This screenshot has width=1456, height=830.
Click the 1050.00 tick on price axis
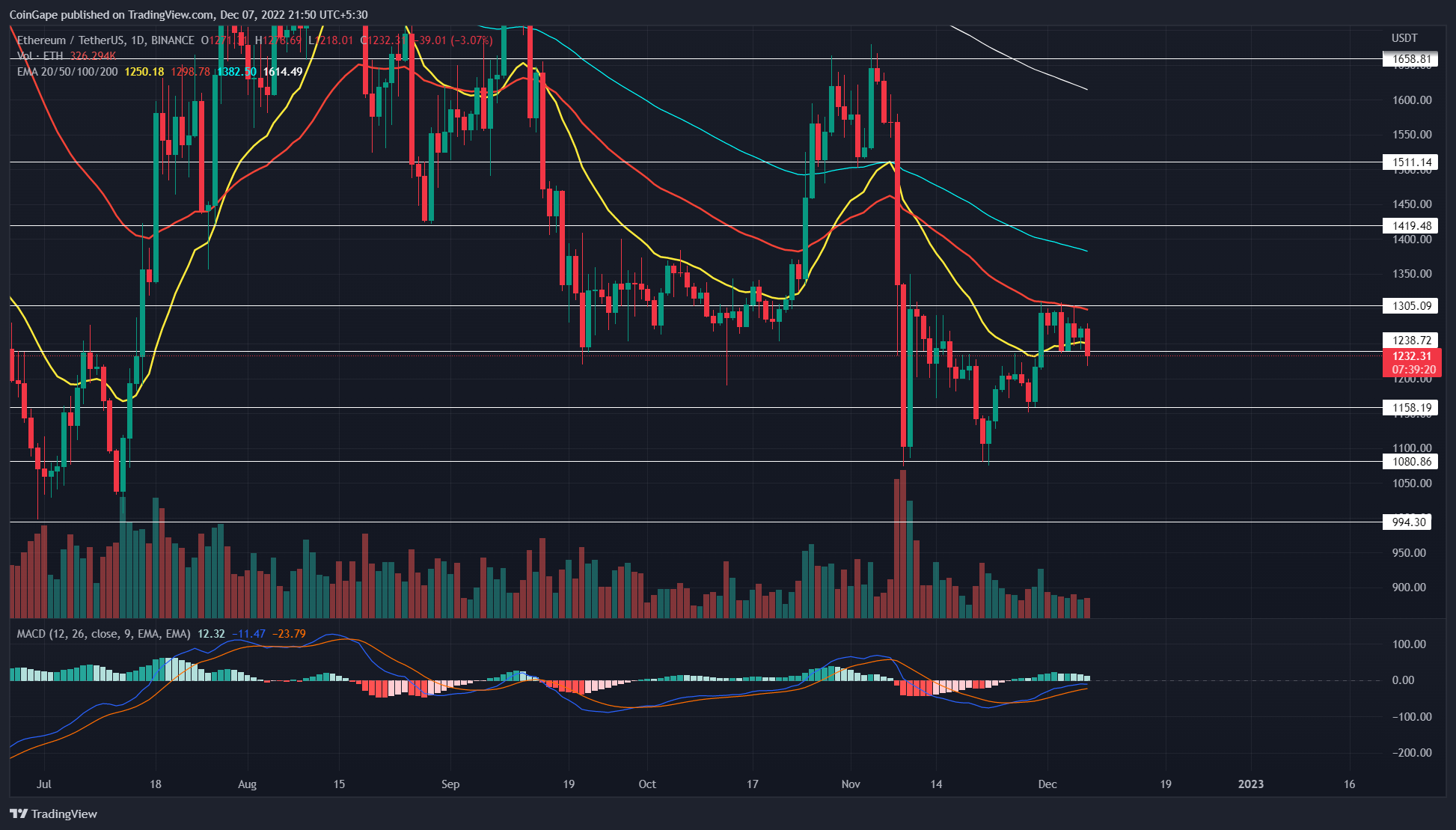pos(1412,483)
